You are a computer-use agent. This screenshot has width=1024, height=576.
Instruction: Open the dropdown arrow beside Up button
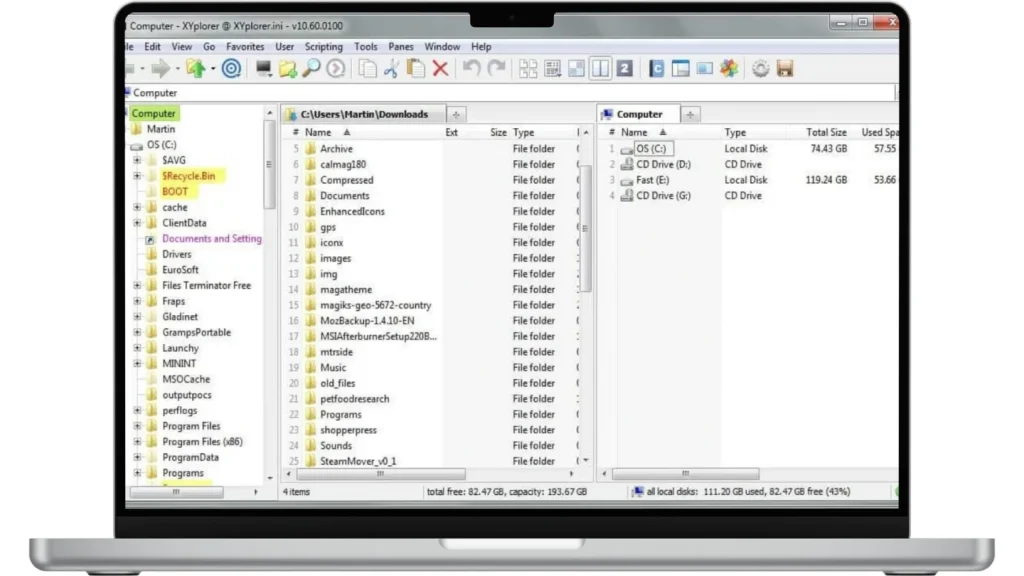point(213,68)
